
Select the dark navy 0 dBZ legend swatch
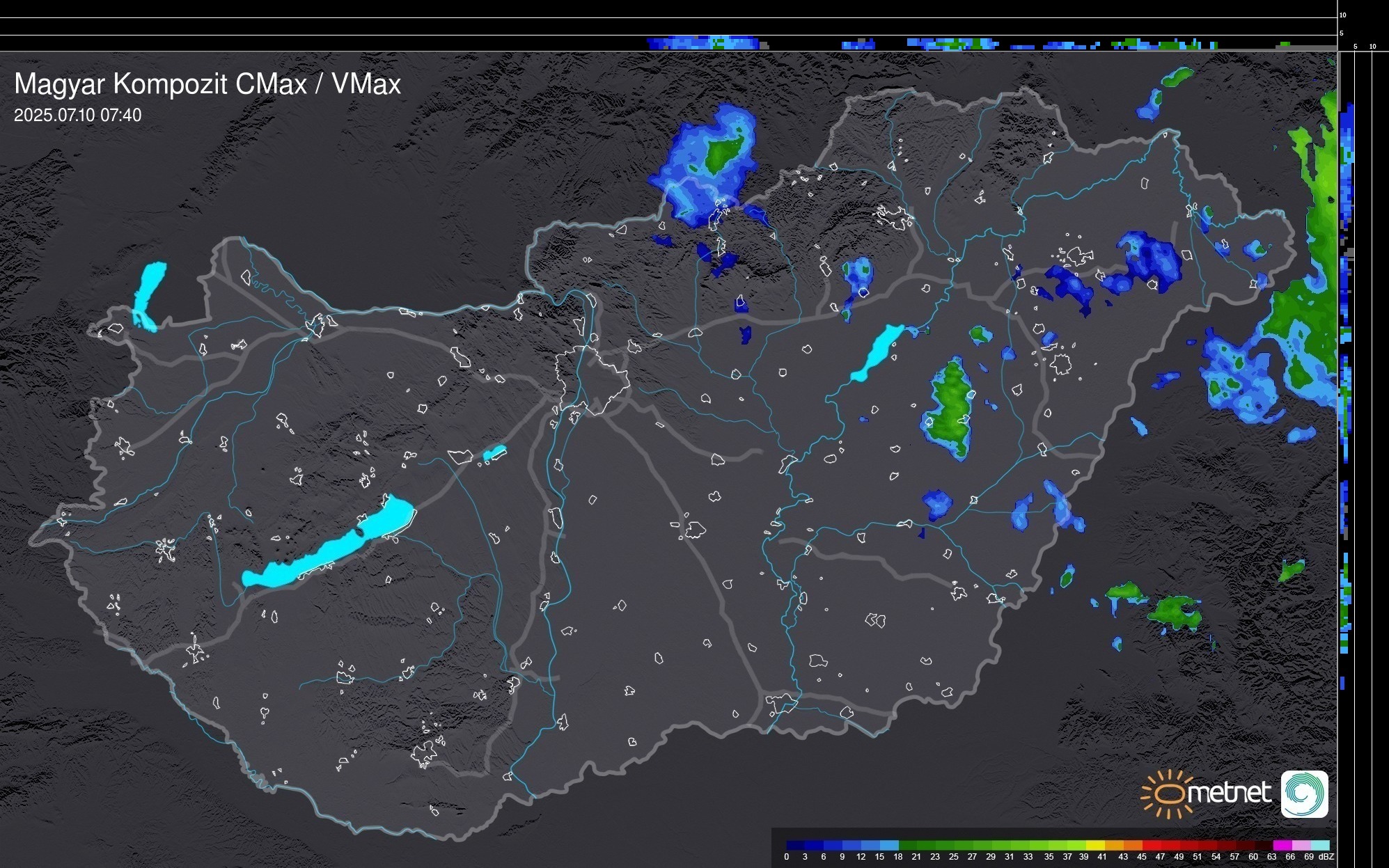point(795,846)
